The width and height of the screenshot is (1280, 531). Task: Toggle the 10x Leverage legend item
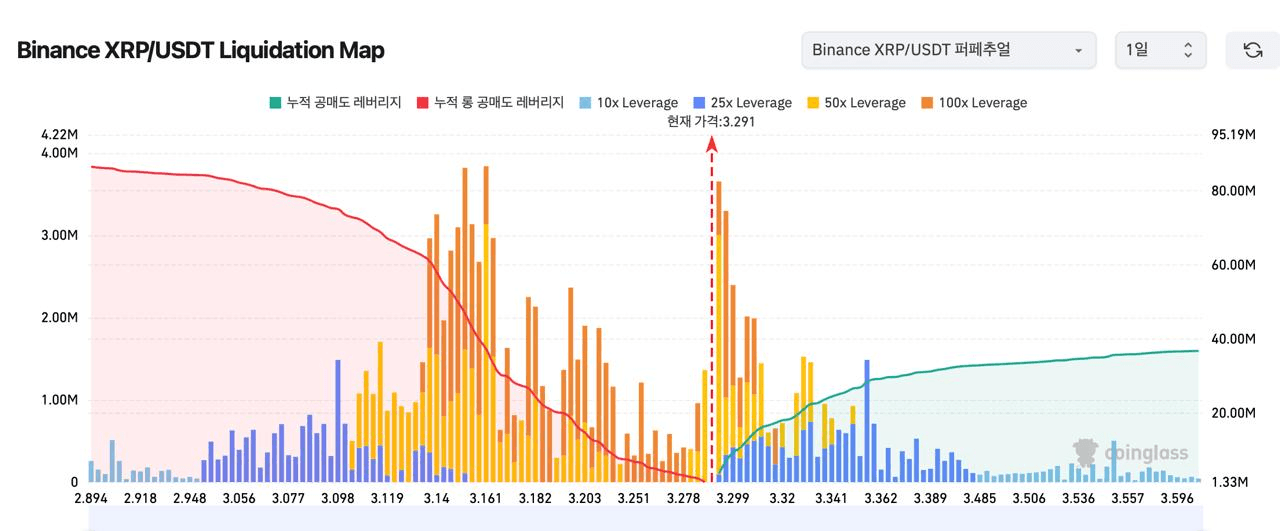pos(628,103)
